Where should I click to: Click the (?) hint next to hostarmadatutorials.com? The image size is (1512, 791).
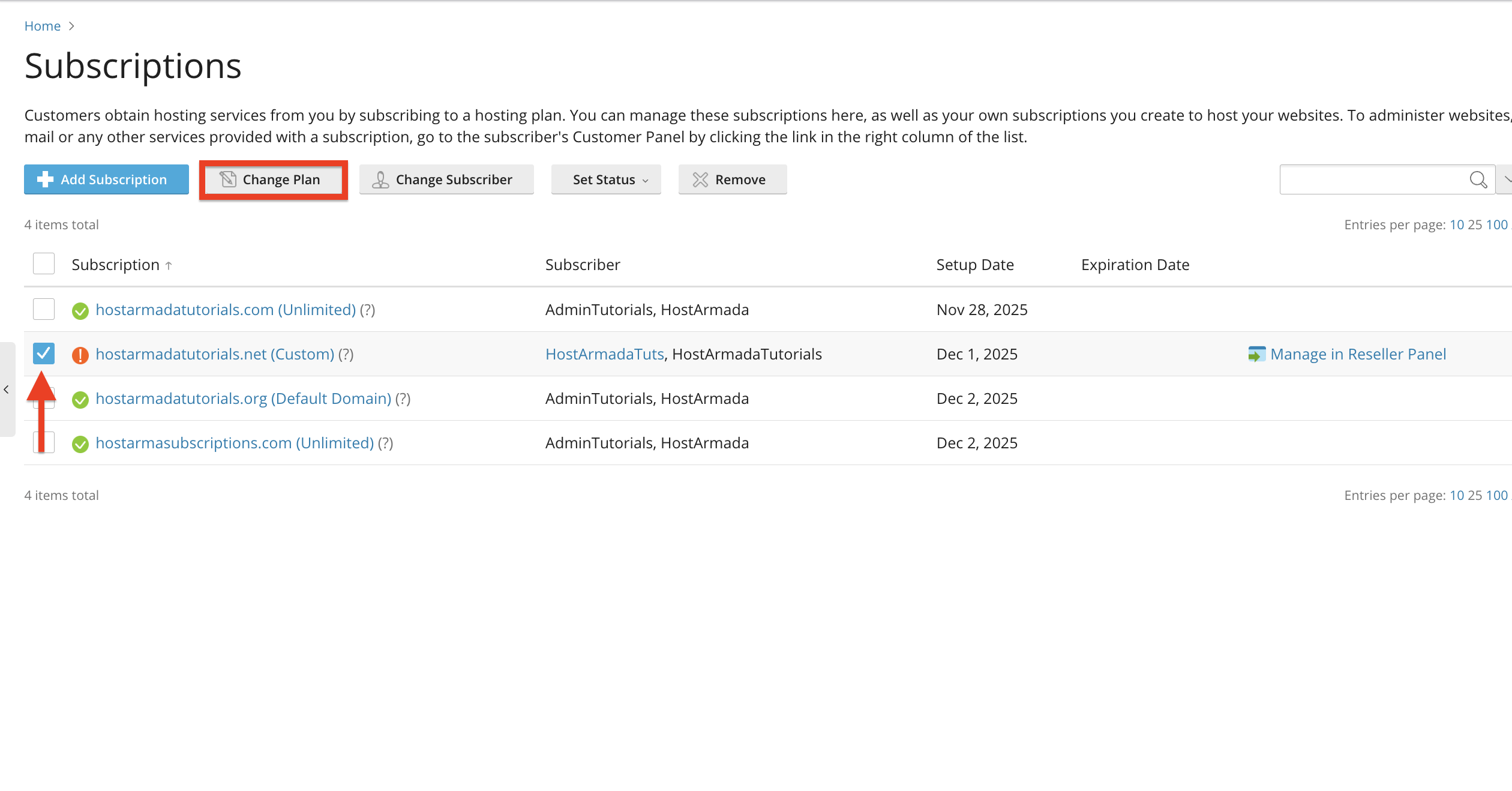367,310
